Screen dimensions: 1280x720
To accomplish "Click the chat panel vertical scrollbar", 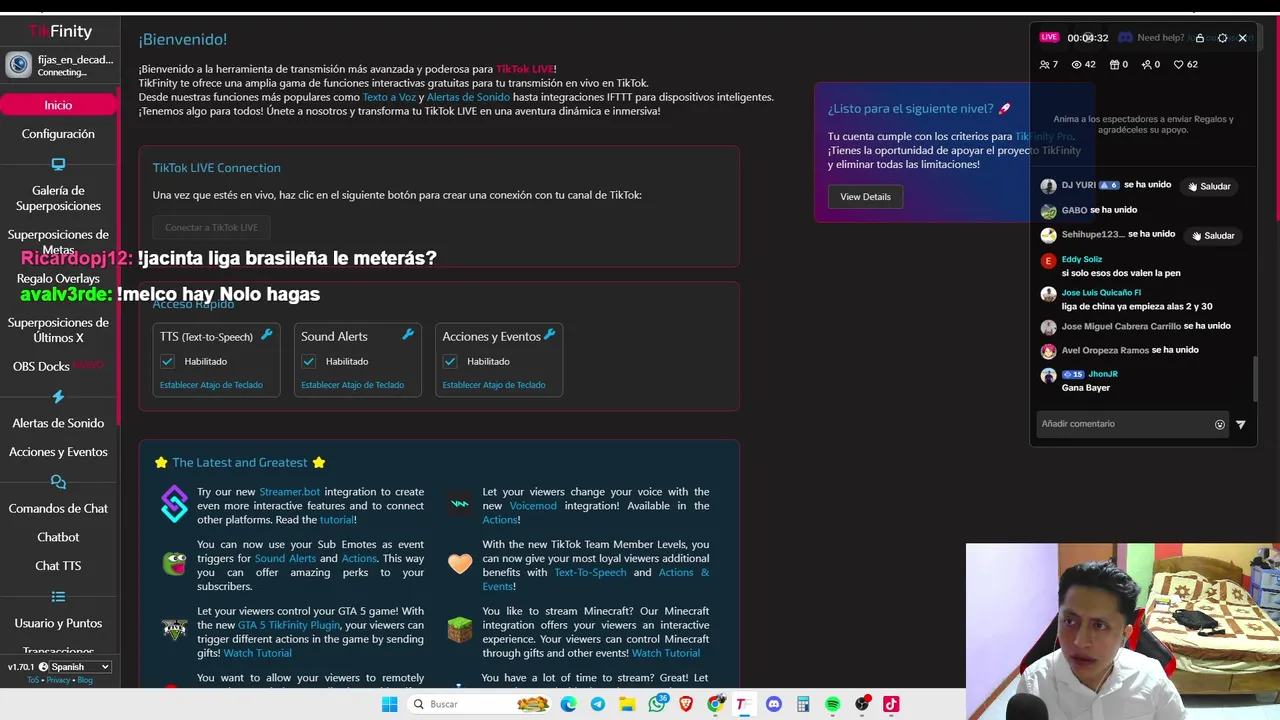I will point(1256,378).
